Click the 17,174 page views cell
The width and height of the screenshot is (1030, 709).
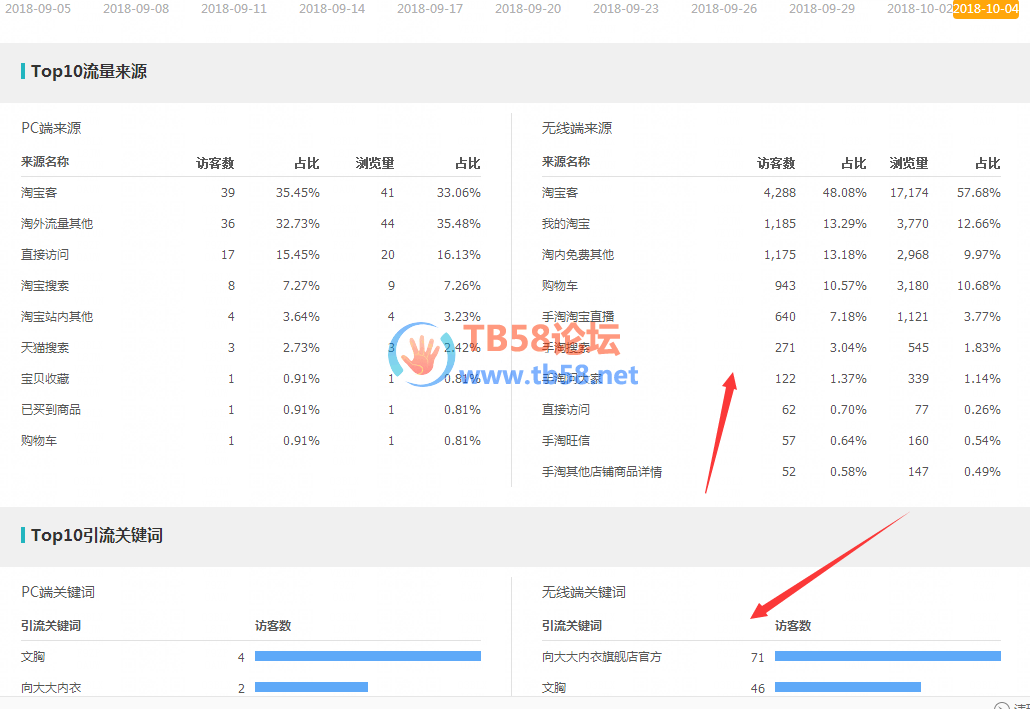(x=909, y=193)
